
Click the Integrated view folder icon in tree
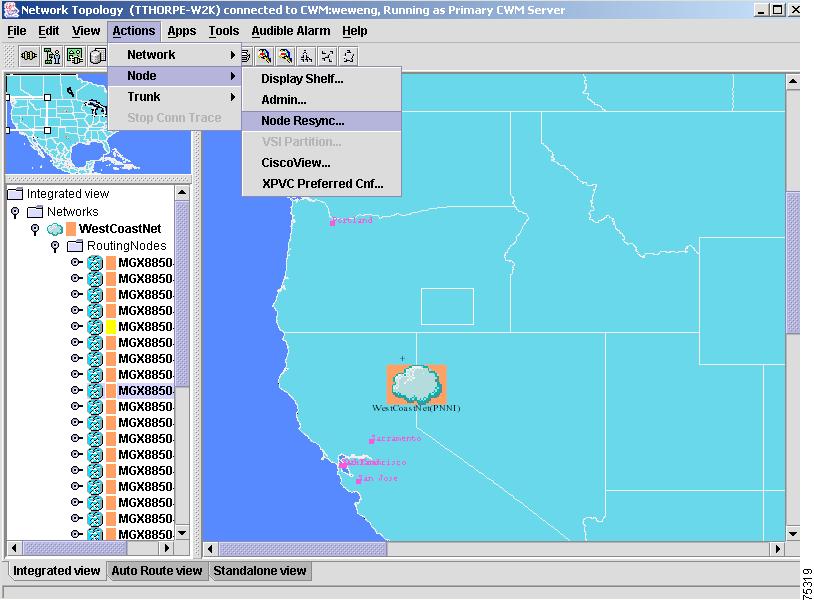15,194
